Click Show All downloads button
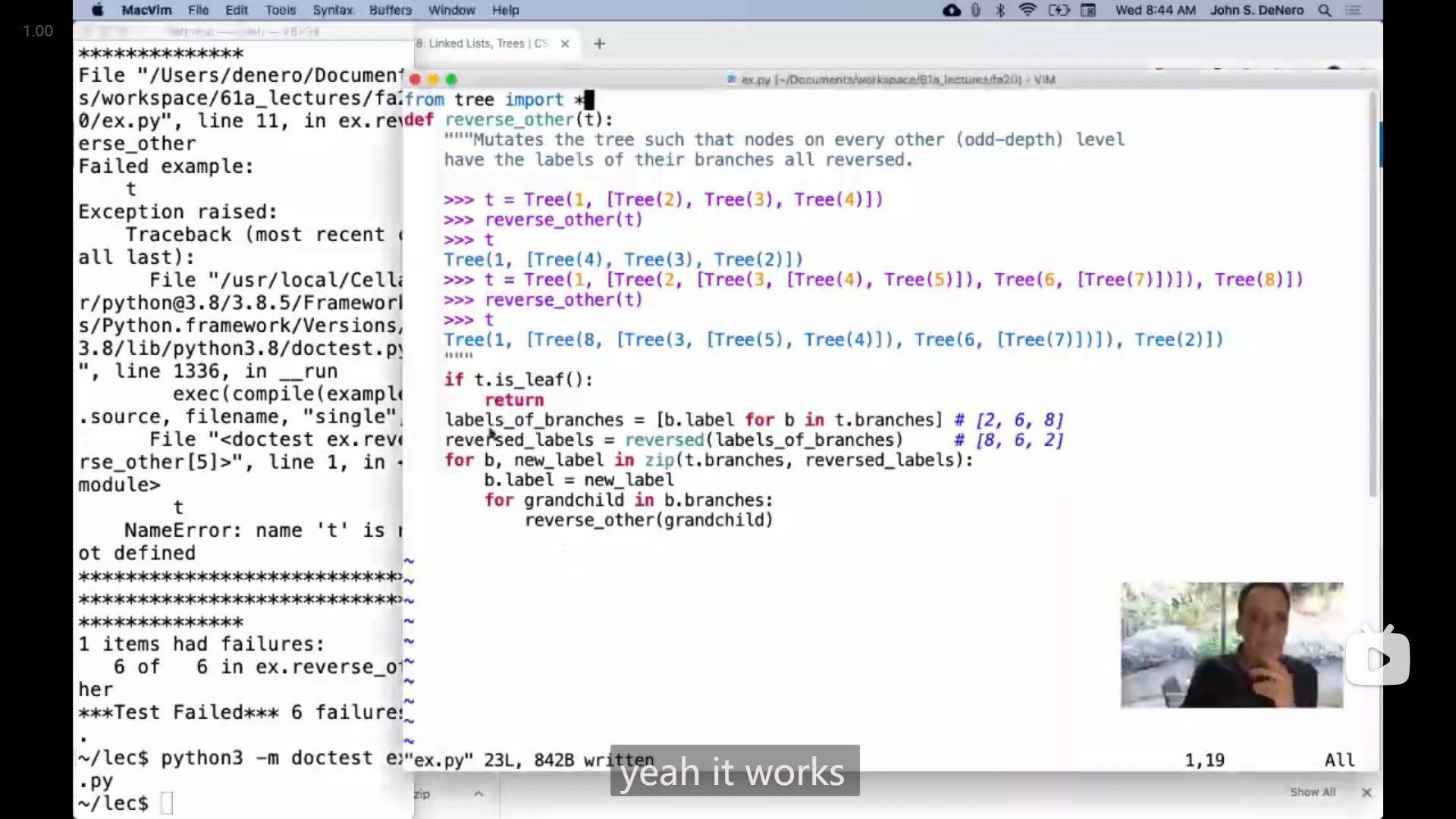This screenshot has height=819, width=1456. click(x=1313, y=792)
